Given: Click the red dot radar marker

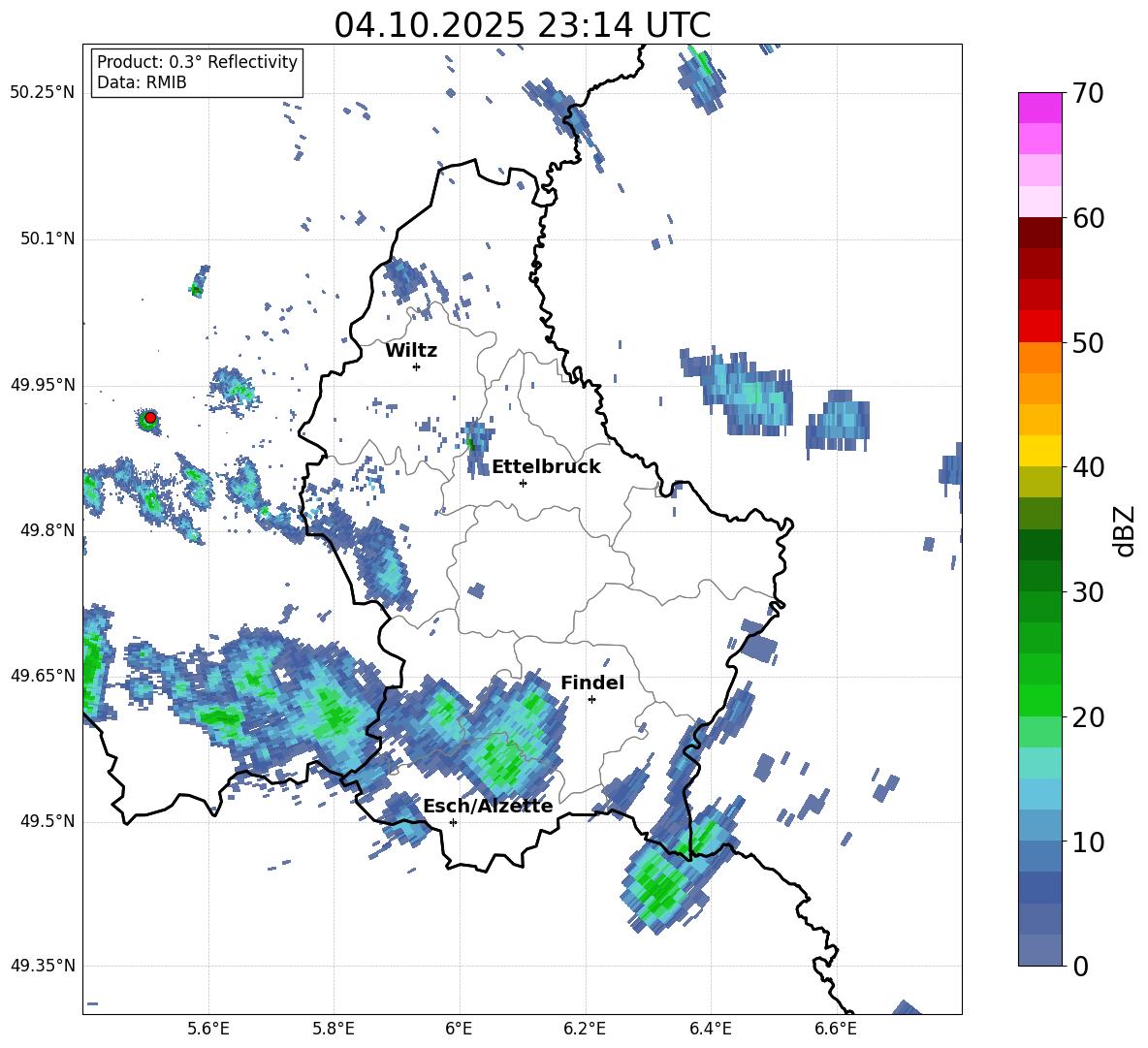Looking at the screenshot, I should click(x=150, y=418).
